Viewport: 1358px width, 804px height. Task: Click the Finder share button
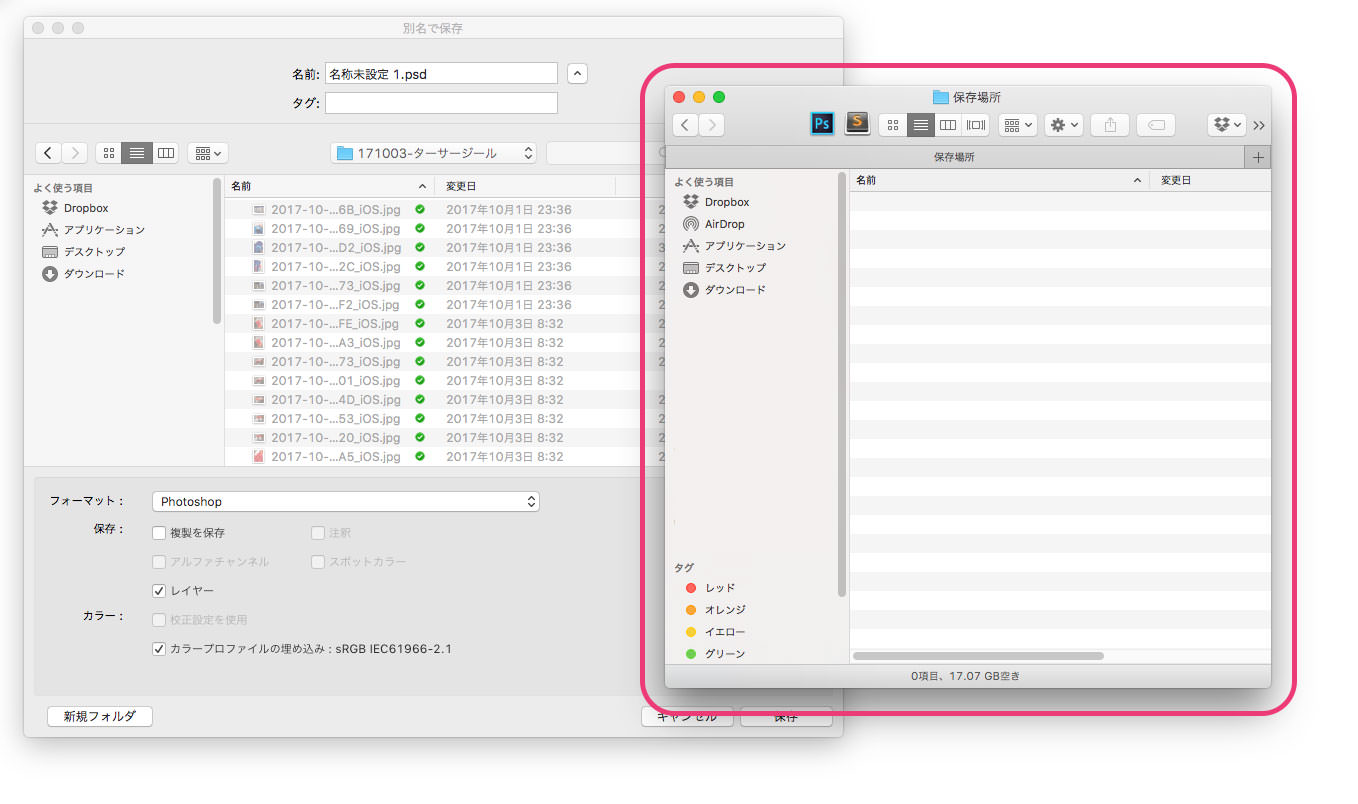point(1110,125)
